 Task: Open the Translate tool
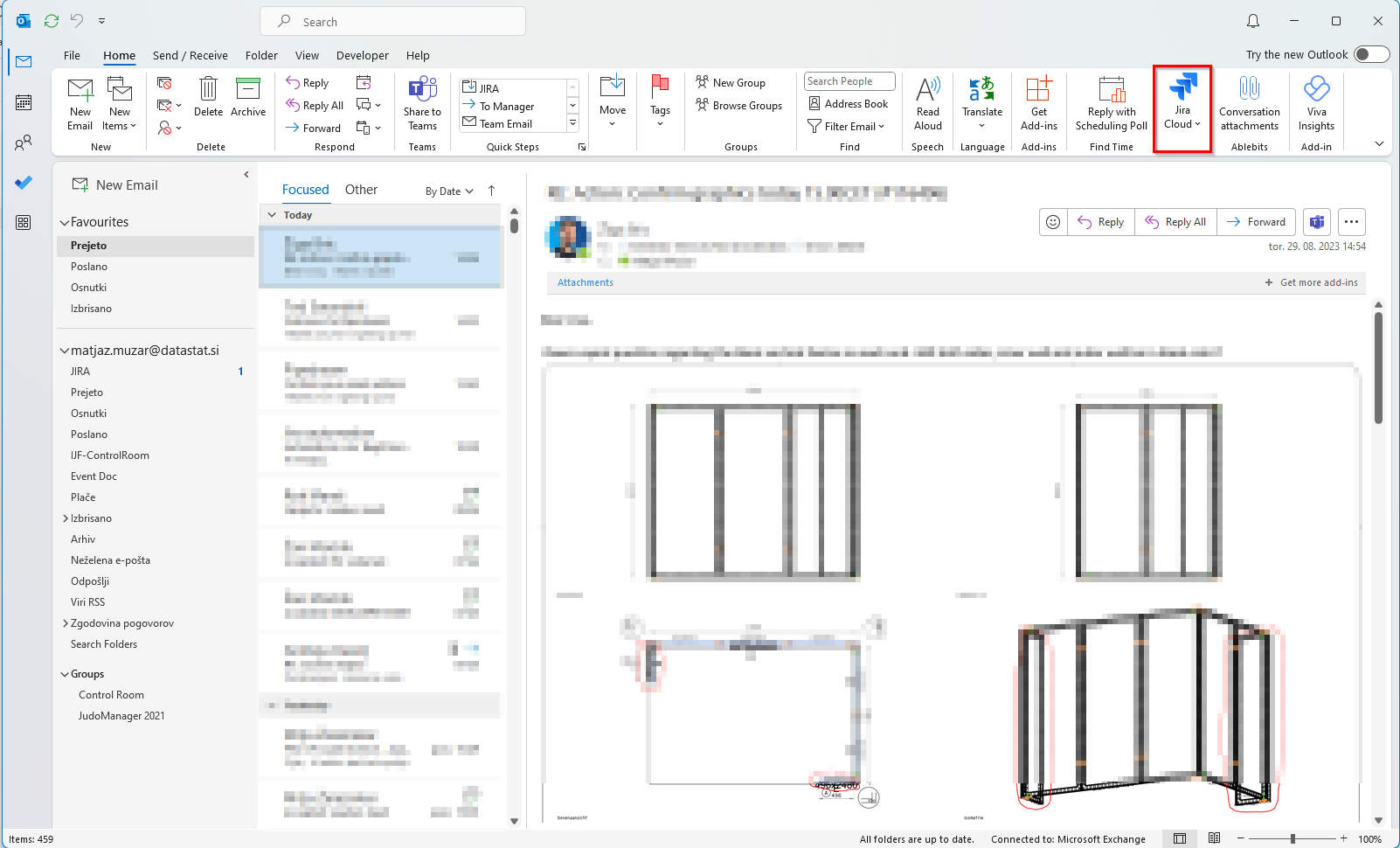click(x=982, y=103)
